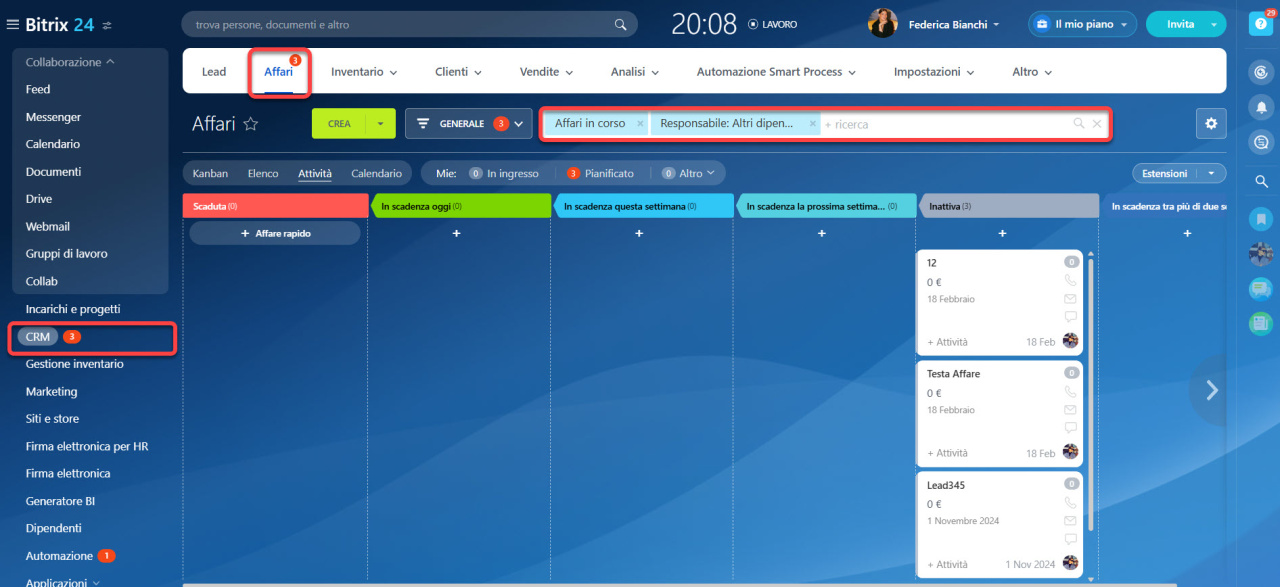Click chat icon on Lead345 card
The image size is (1280, 587).
[1071, 539]
